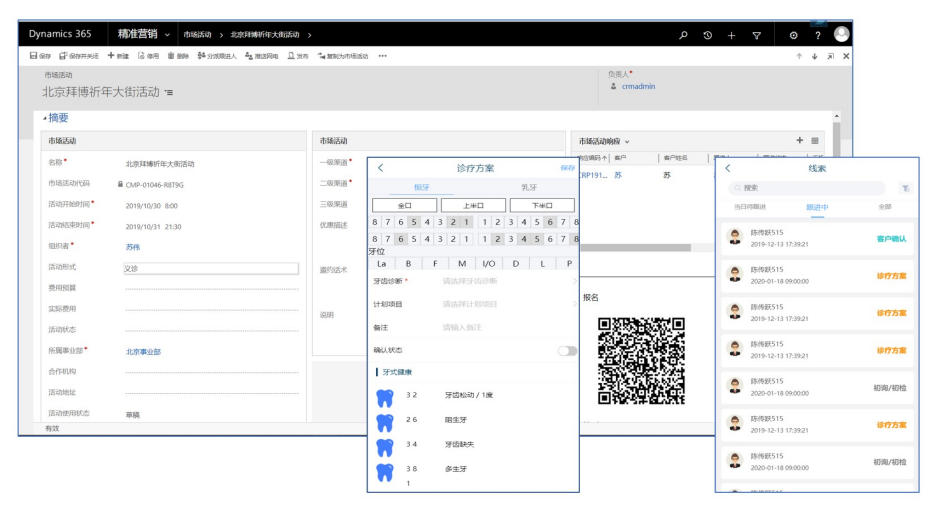Select the 全口 tooth range option
Screen dimensions: 941x522
click(404, 205)
